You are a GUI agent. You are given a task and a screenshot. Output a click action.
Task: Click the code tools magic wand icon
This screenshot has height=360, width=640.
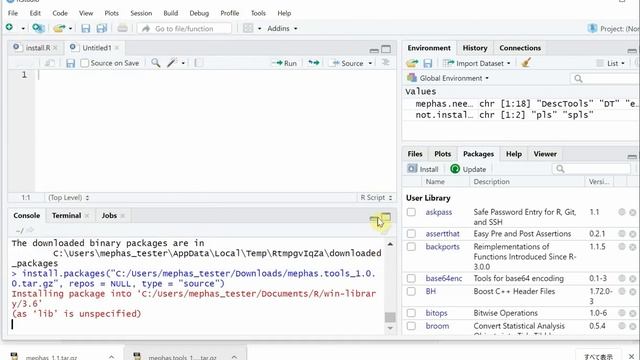point(172,63)
